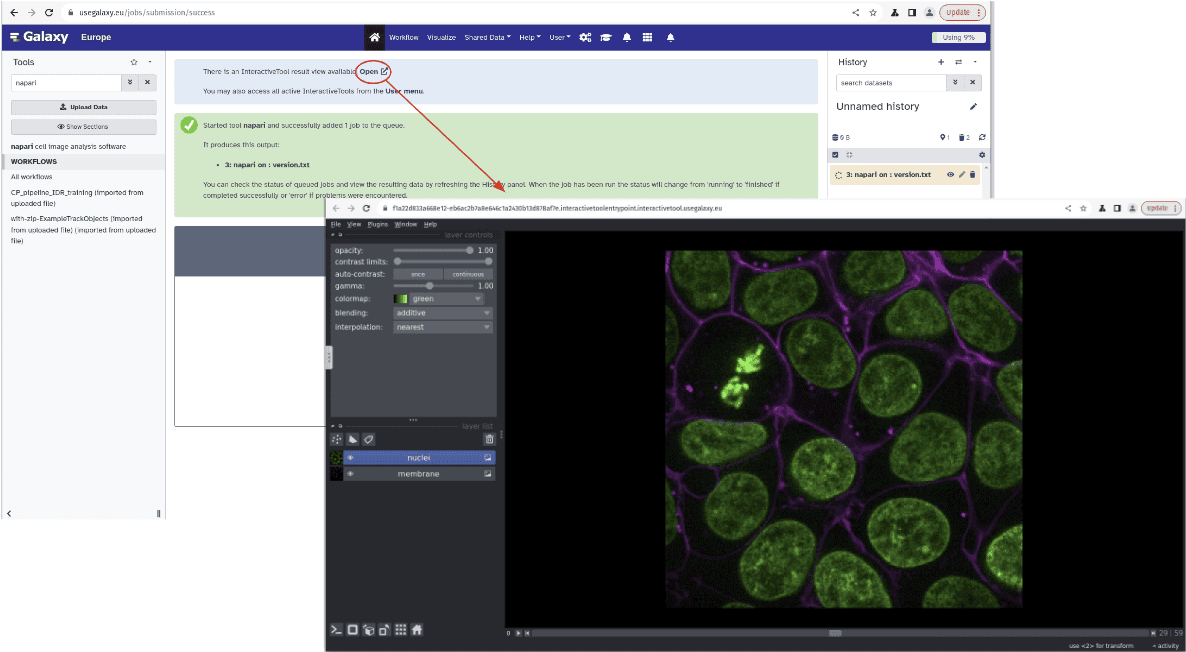Open Shared Data menu in Galaxy

tap(486, 37)
